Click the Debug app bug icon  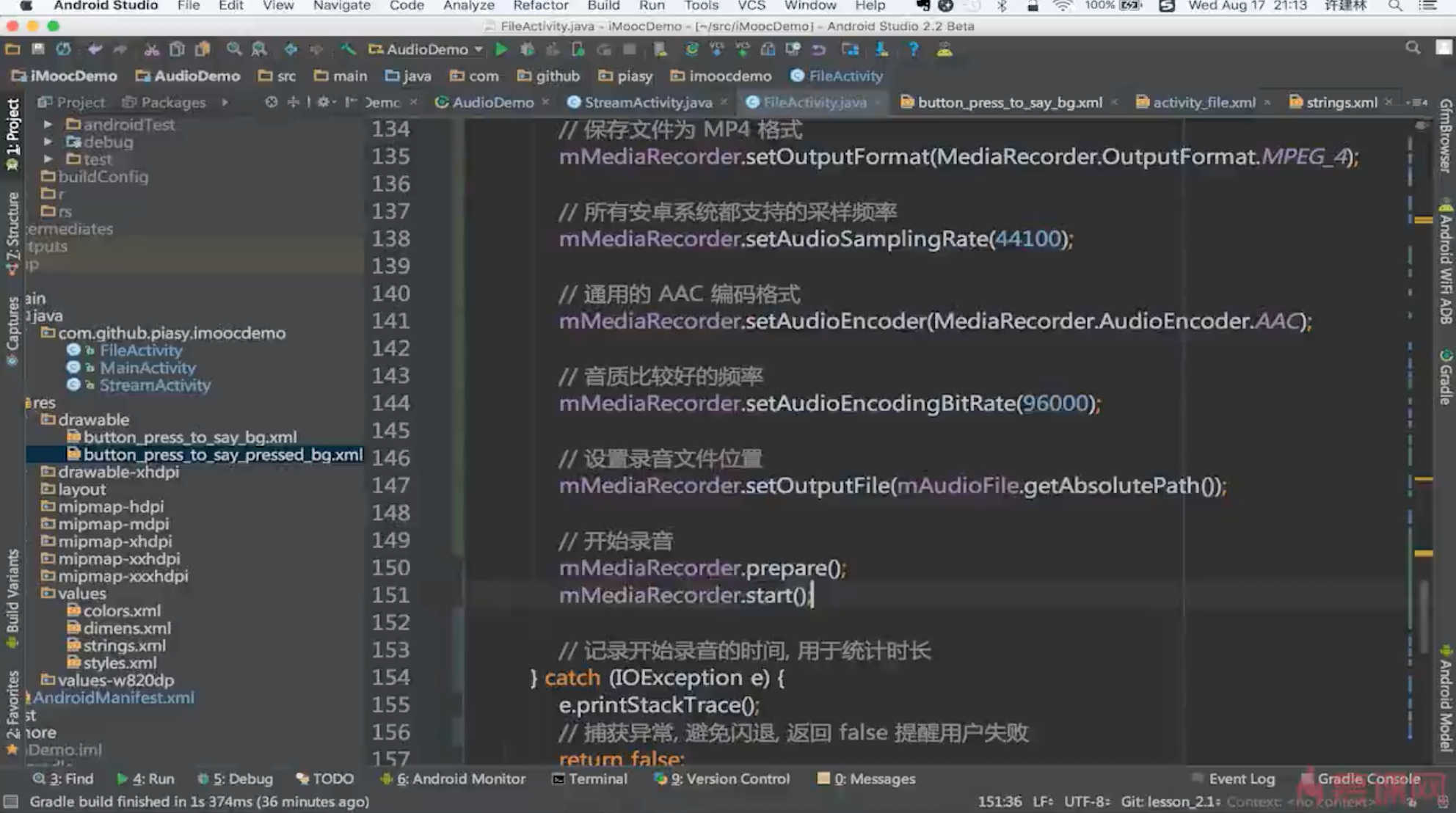point(527,49)
